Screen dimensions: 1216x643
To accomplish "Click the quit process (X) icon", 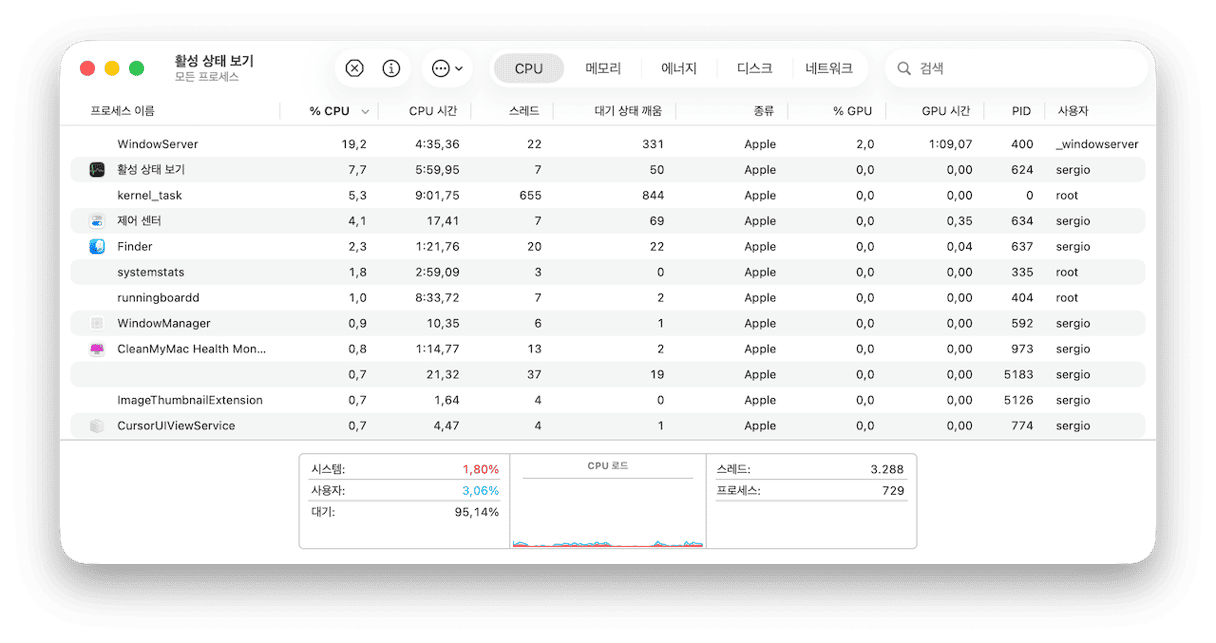I will point(354,68).
